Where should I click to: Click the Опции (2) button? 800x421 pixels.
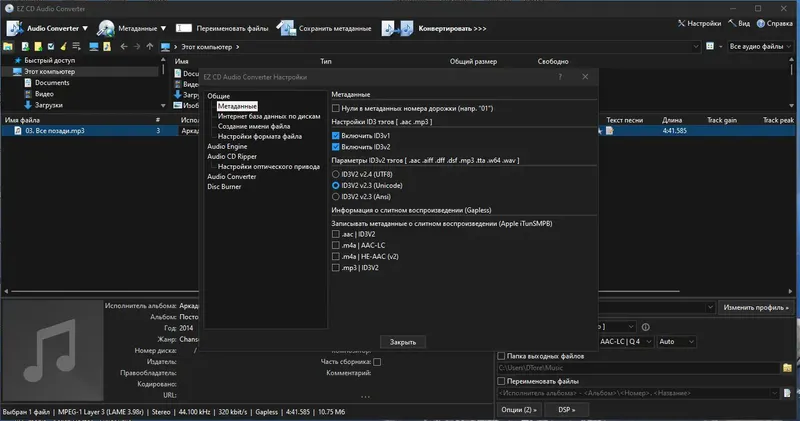point(518,410)
